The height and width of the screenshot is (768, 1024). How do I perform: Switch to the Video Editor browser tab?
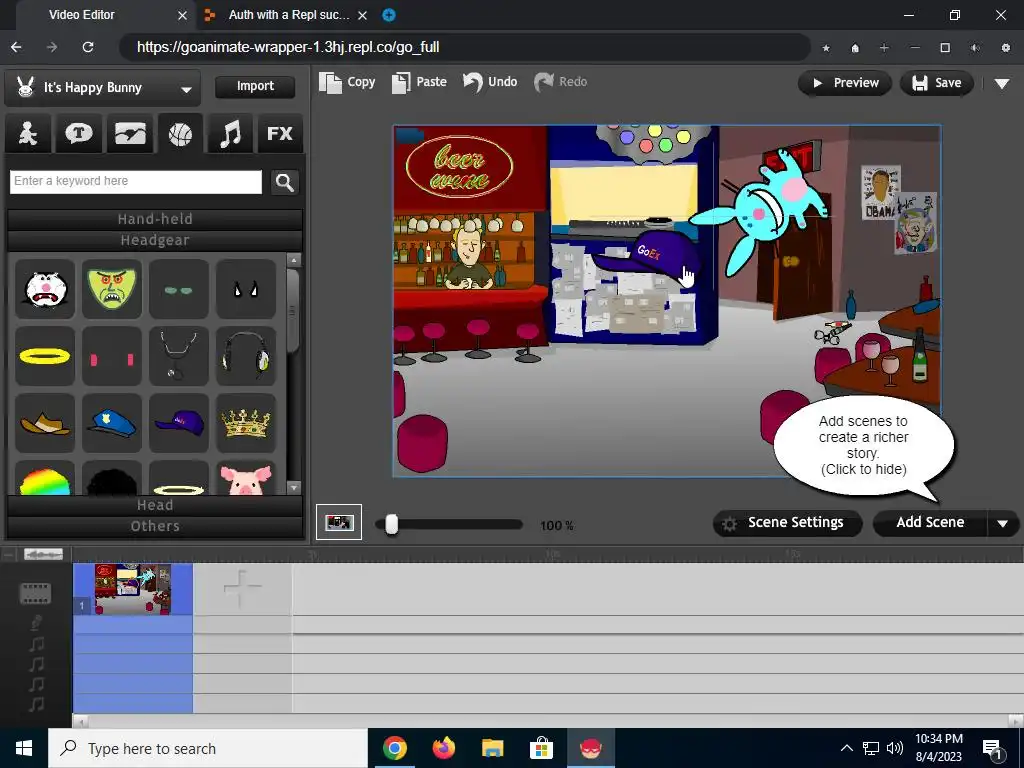(x=82, y=14)
